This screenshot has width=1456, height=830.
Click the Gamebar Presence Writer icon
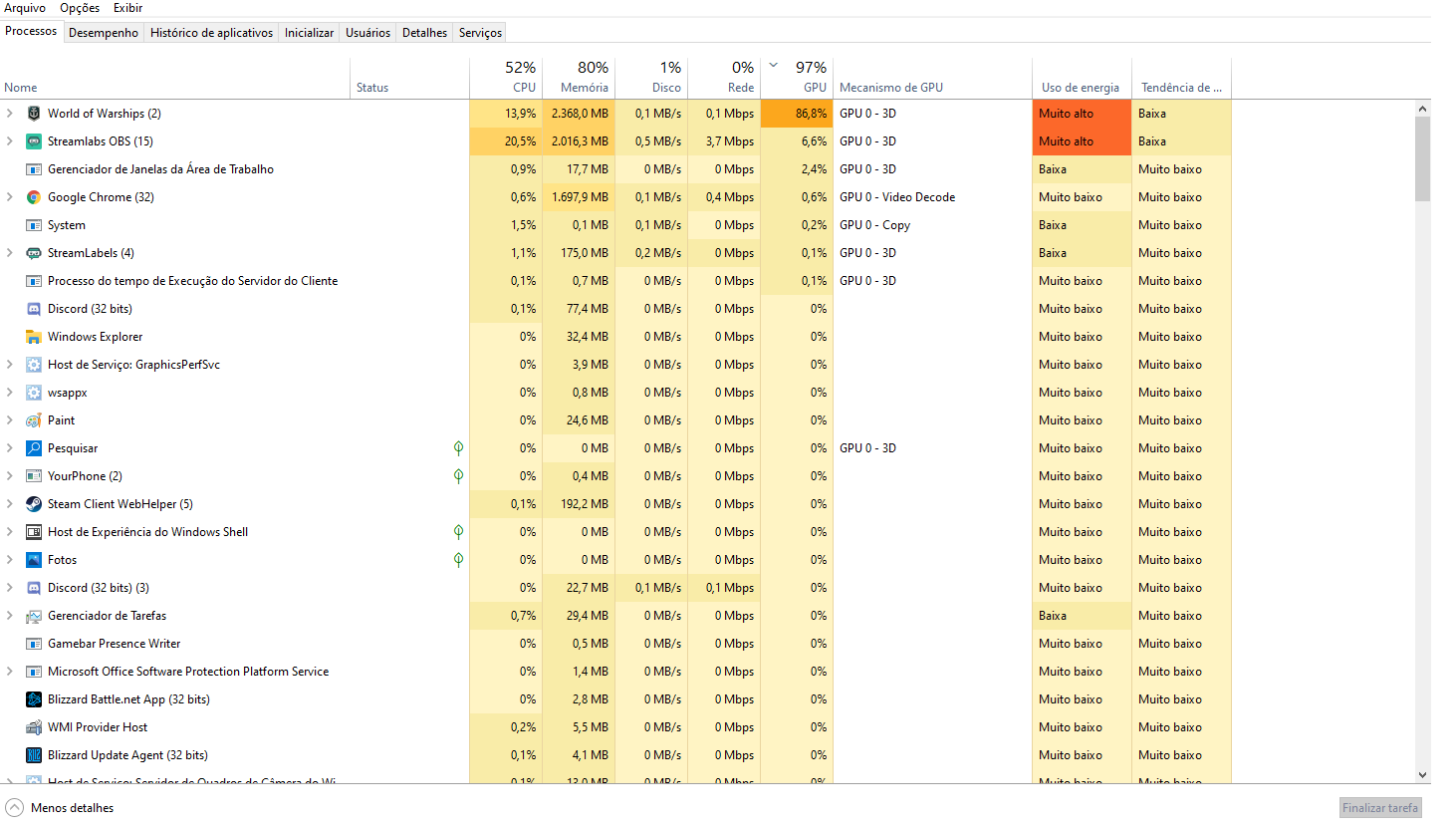34,644
